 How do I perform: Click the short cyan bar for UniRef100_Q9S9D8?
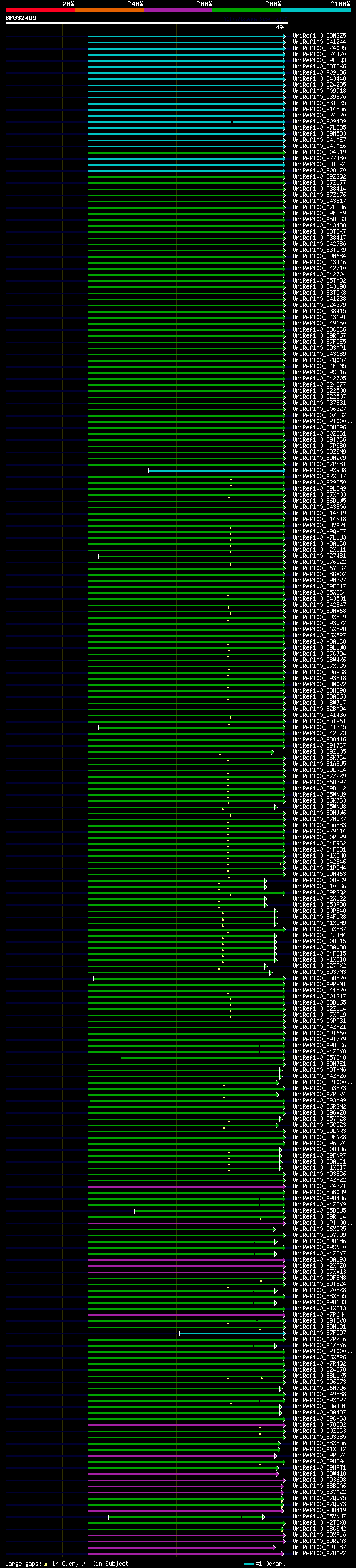point(216,471)
